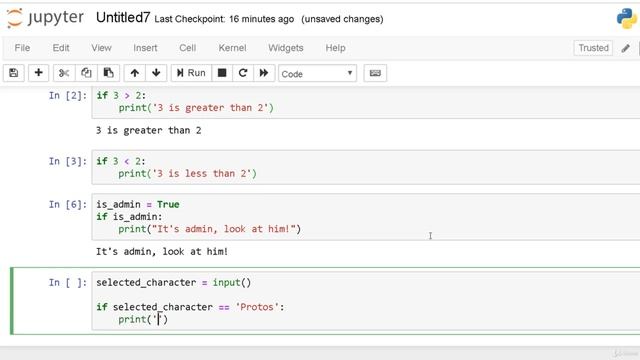Cut selected cells with the scissors icon

click(64, 73)
